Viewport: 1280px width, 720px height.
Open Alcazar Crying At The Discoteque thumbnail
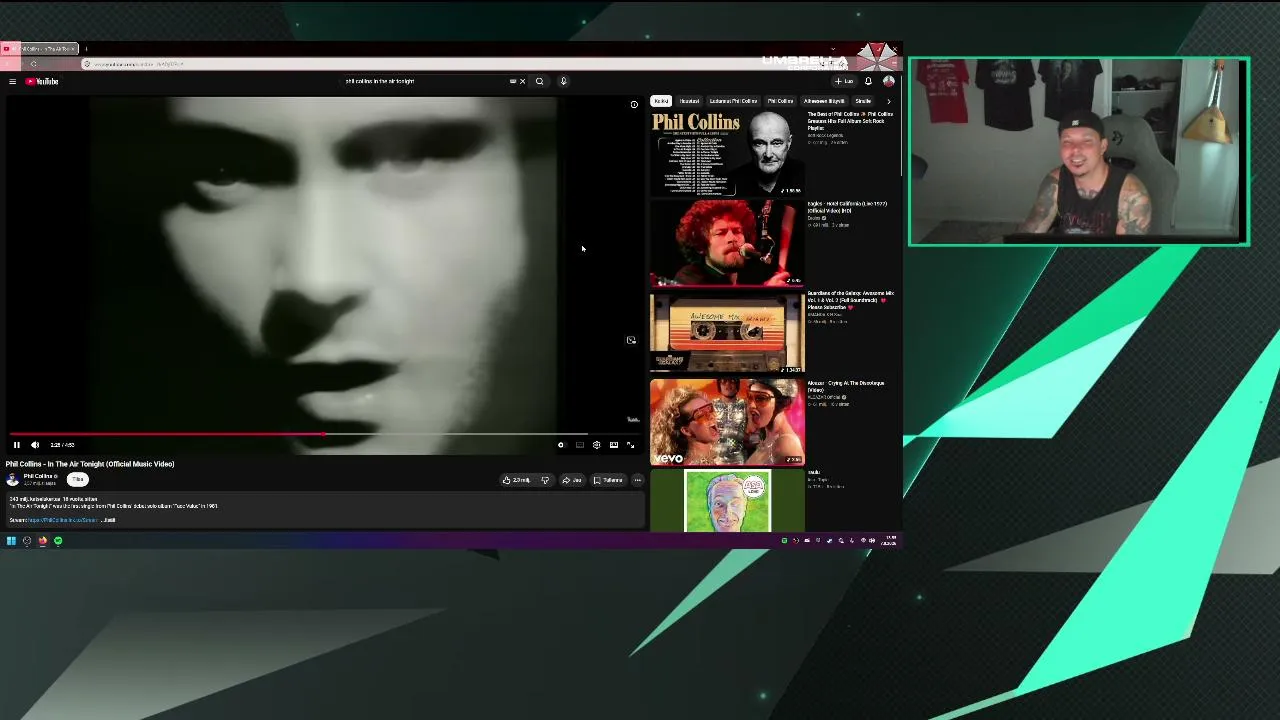(727, 422)
